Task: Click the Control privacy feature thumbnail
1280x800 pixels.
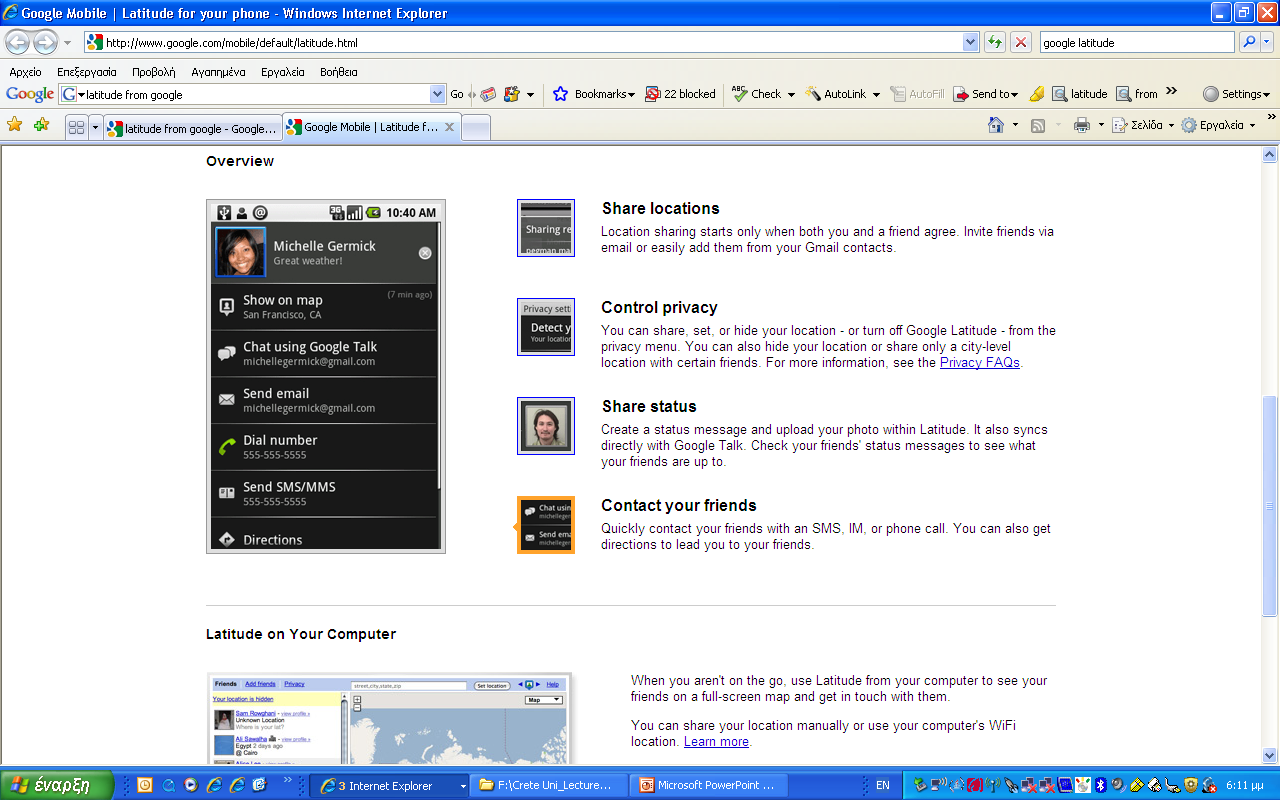Action: (x=546, y=327)
